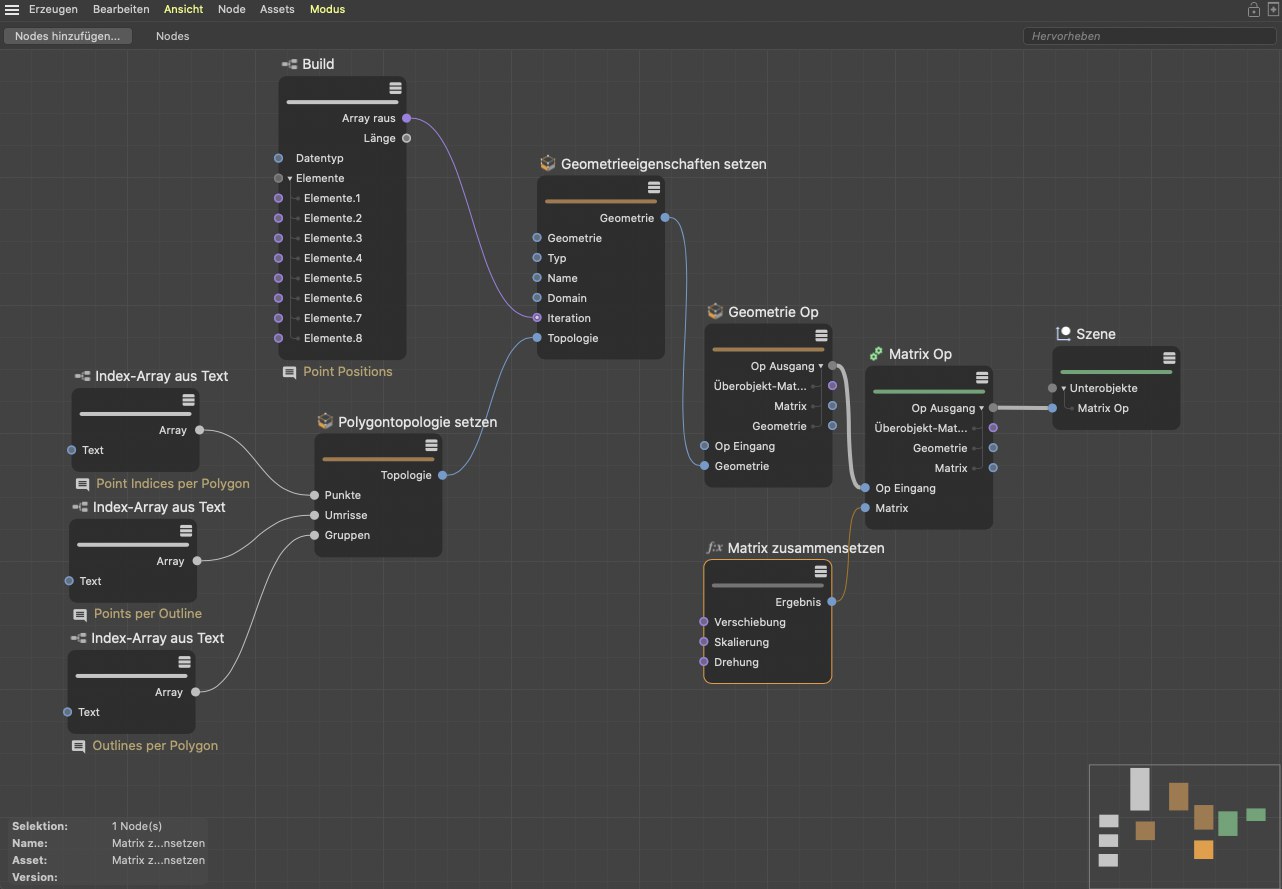Click the Ergebnis output port
The image size is (1282, 889).
pyautogui.click(x=832, y=602)
